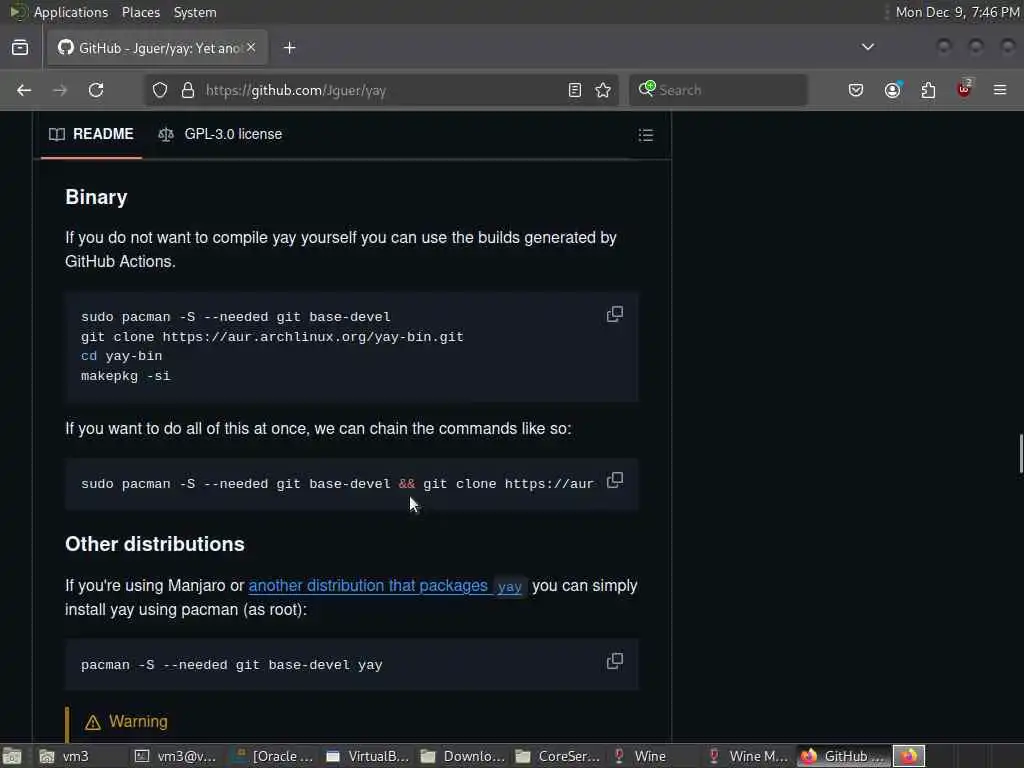Switch to the GitHub - Jguer/yay browser tab
This screenshot has width=1024, height=768.
[x=157, y=48]
